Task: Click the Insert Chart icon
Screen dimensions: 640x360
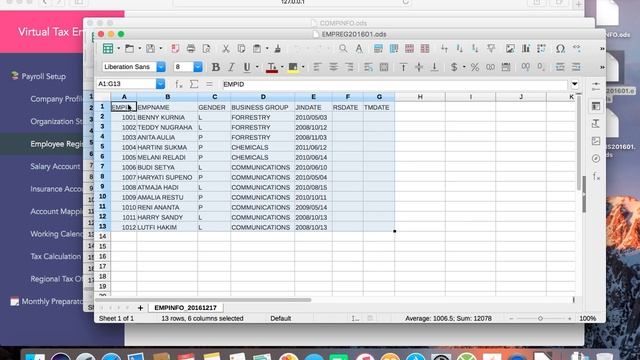Action: point(526,49)
